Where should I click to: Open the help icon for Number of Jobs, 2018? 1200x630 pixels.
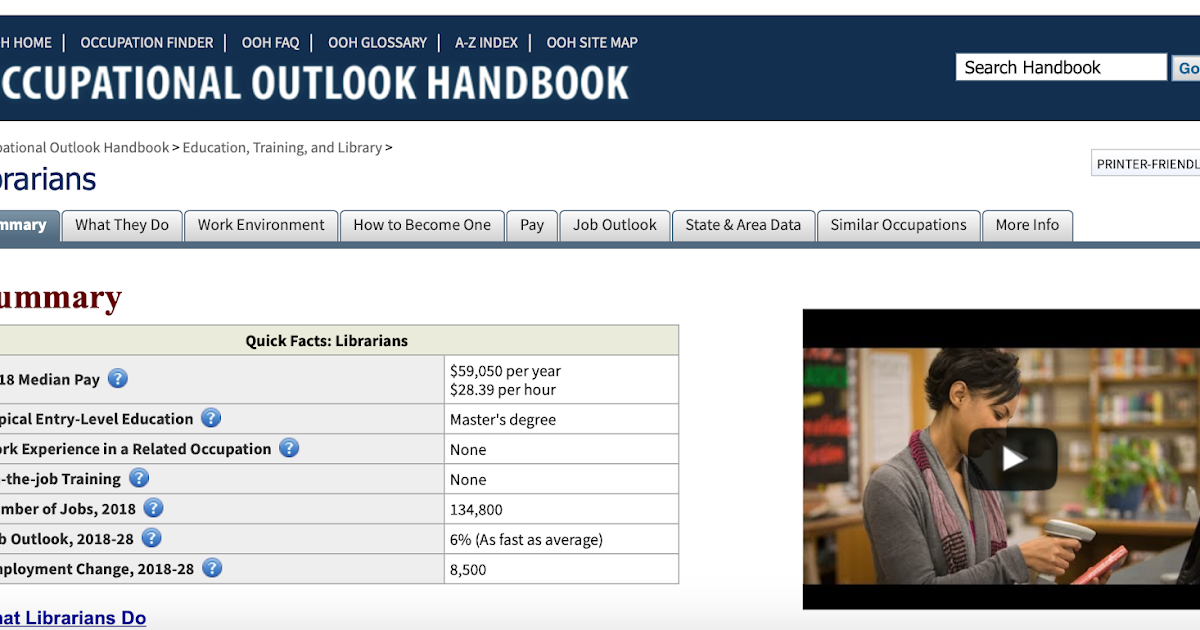tap(153, 508)
